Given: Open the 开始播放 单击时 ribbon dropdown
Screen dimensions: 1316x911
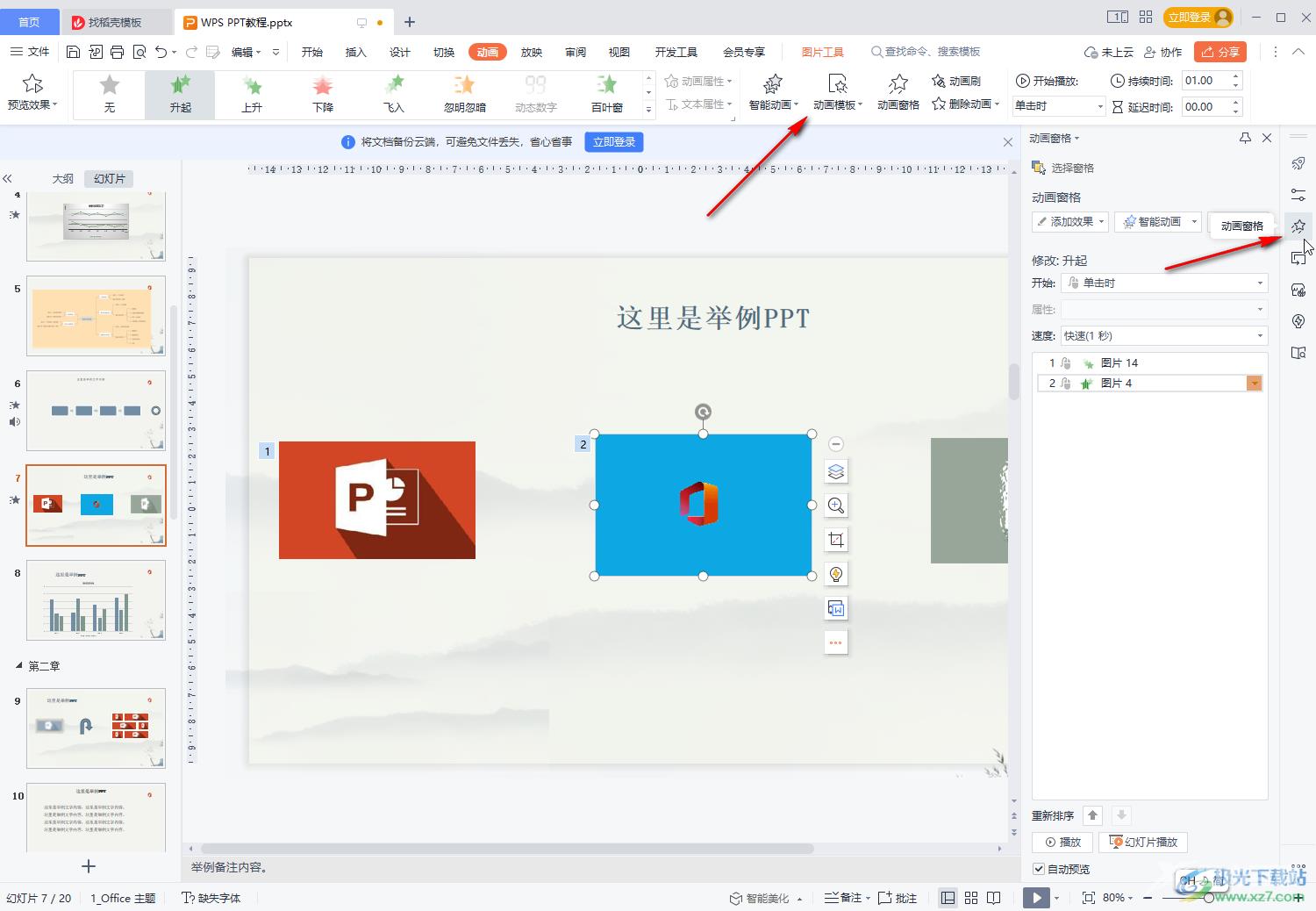Looking at the screenshot, I should point(1059,106).
